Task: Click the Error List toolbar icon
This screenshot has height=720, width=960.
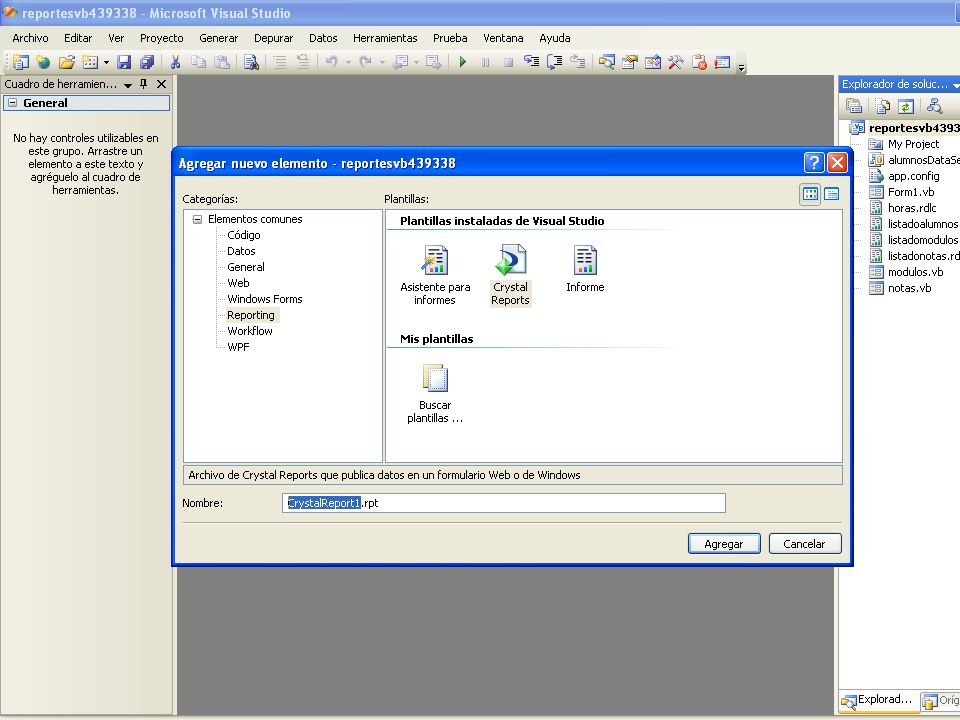Action: 699,62
